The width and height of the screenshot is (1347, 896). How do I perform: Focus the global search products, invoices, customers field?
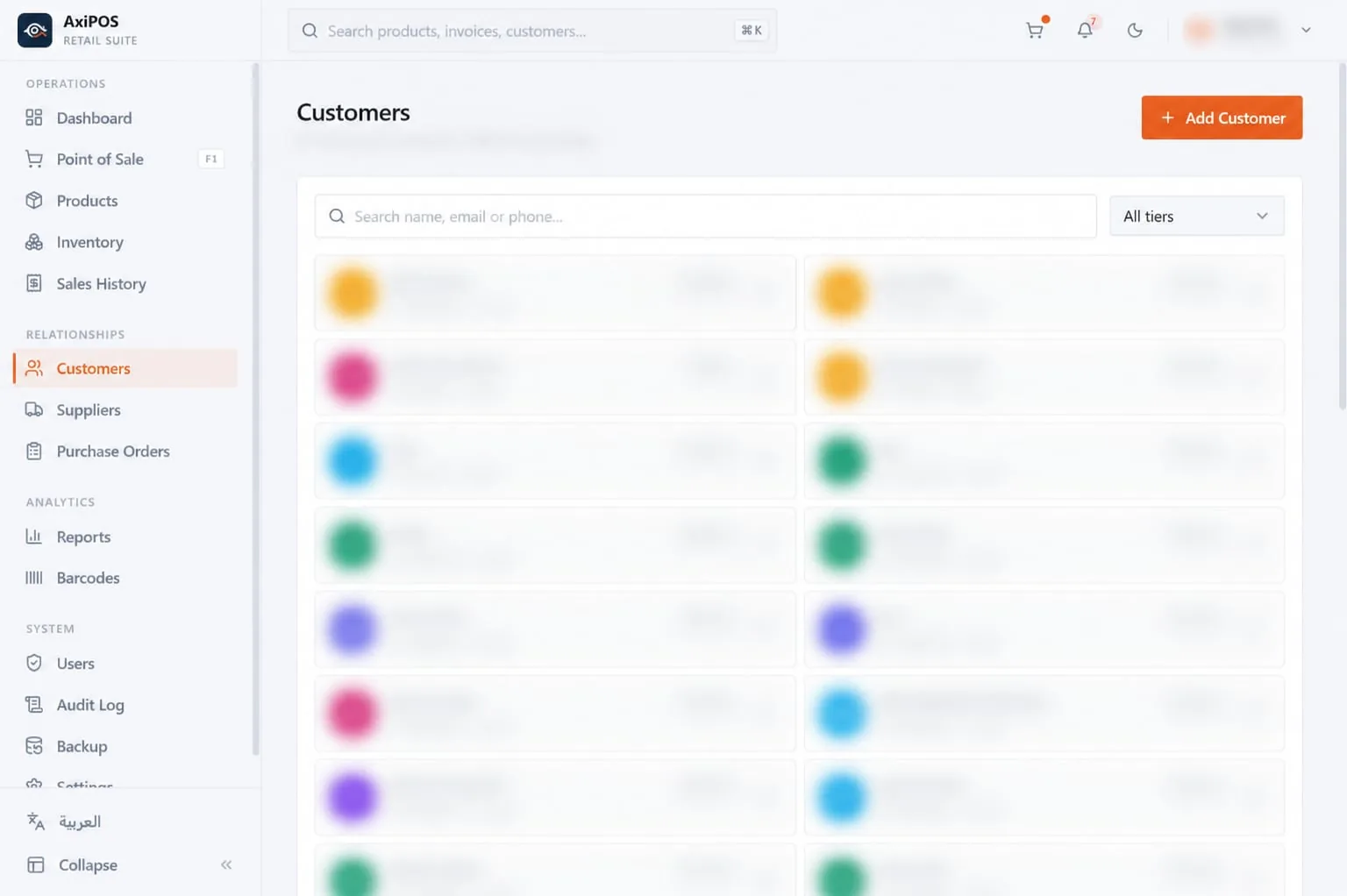point(532,31)
